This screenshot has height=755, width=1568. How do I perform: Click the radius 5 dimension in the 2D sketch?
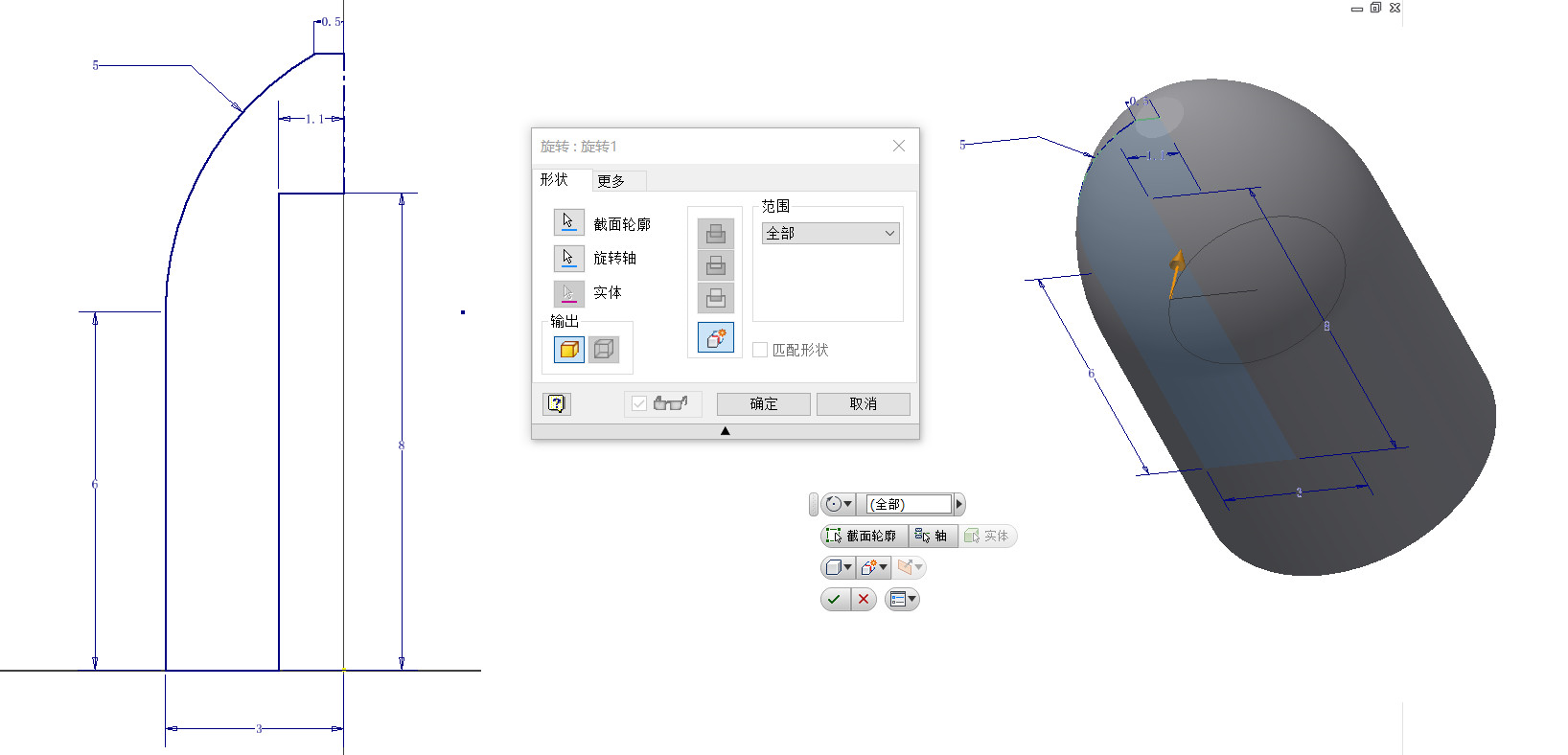click(95, 65)
